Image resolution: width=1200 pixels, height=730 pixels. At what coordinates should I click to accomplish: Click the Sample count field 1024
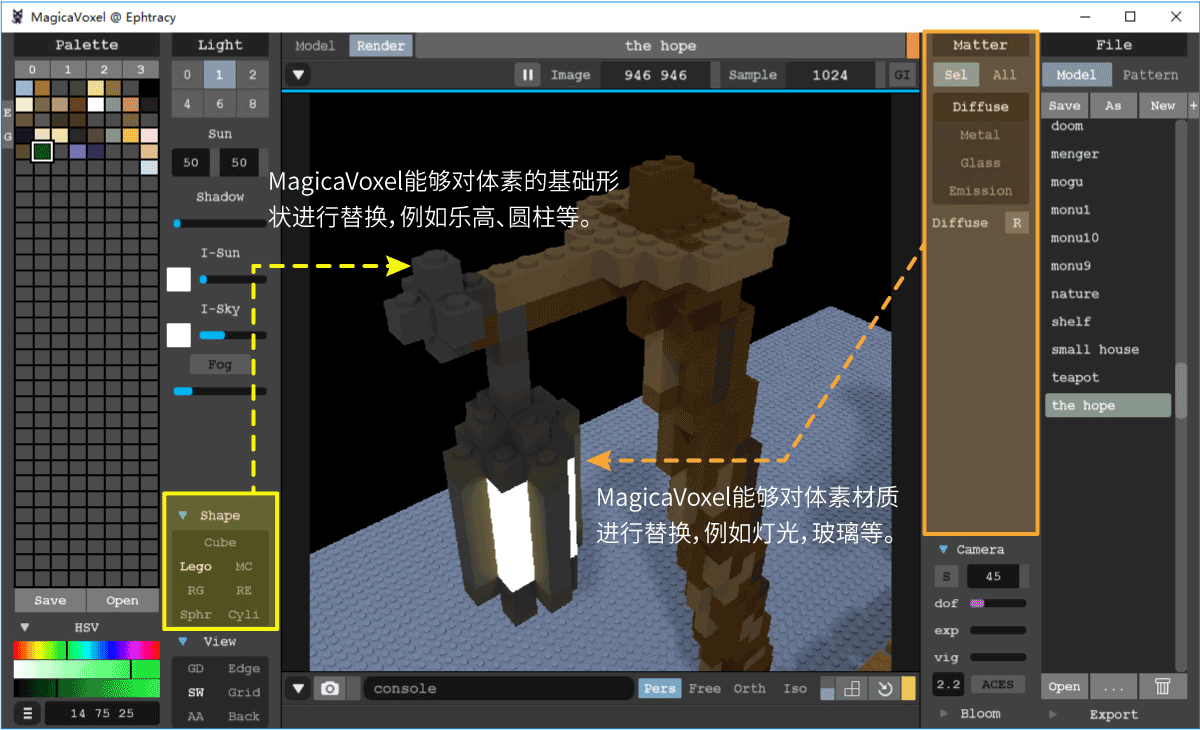(x=829, y=75)
